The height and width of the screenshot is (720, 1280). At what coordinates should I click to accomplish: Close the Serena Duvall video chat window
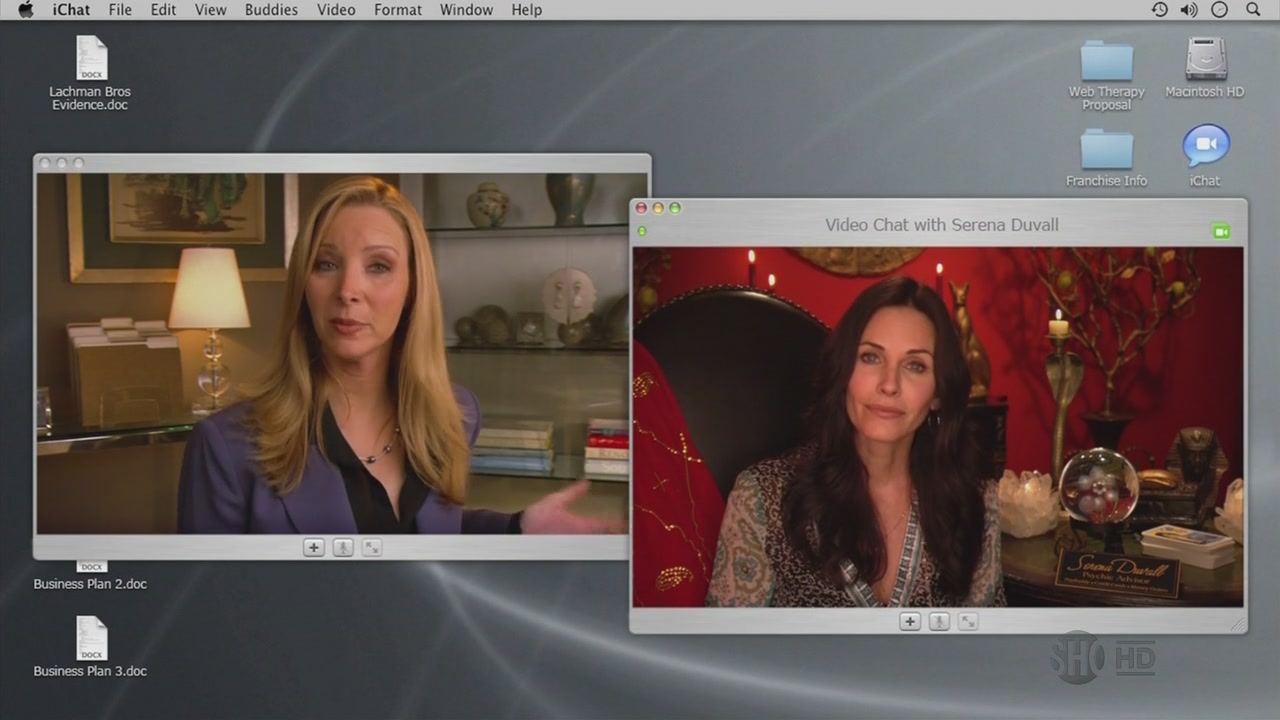tap(642, 208)
